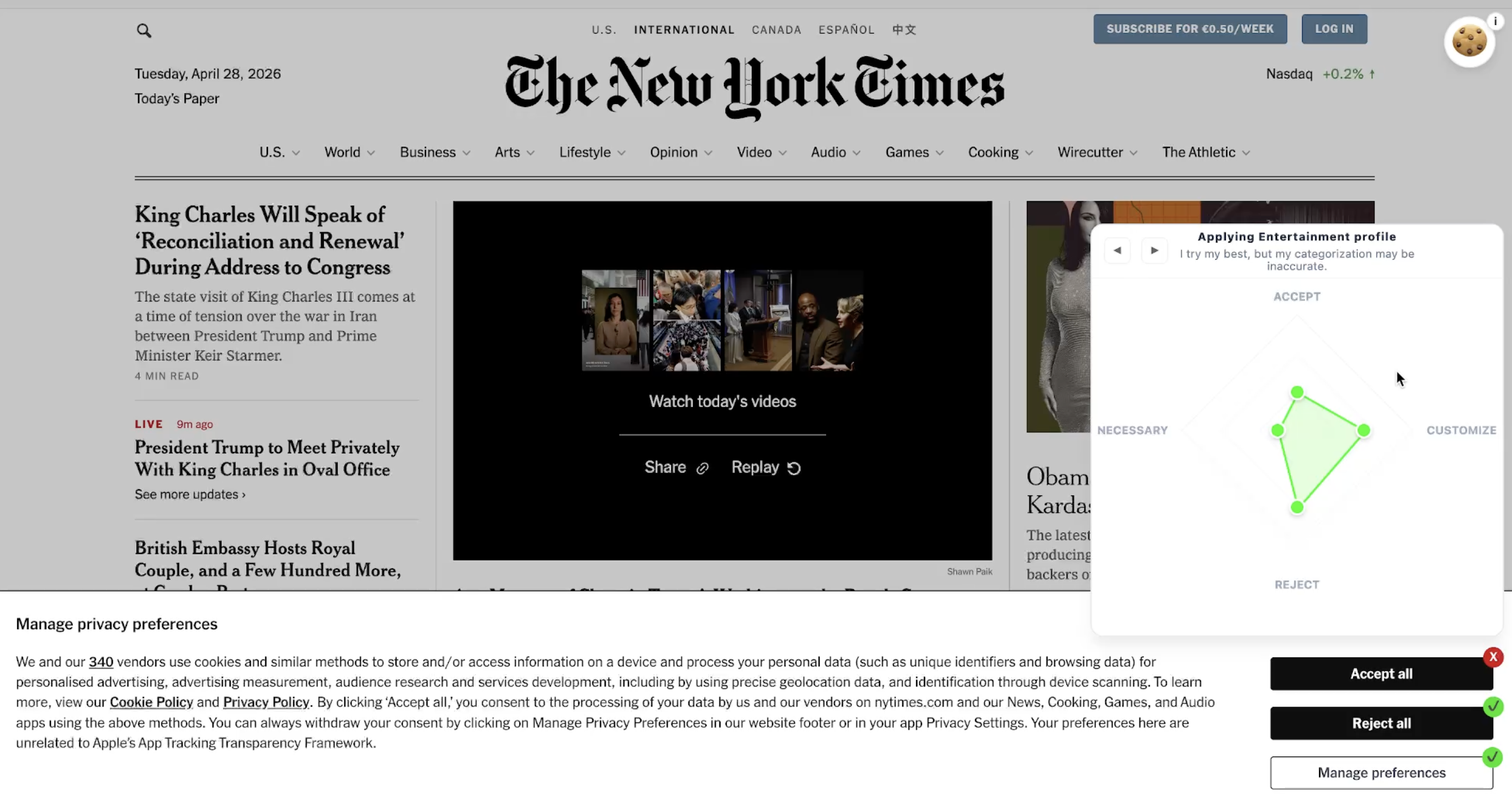Screen dimensions: 1512x802
Task: Open Manage preferences
Action: (x=1381, y=773)
